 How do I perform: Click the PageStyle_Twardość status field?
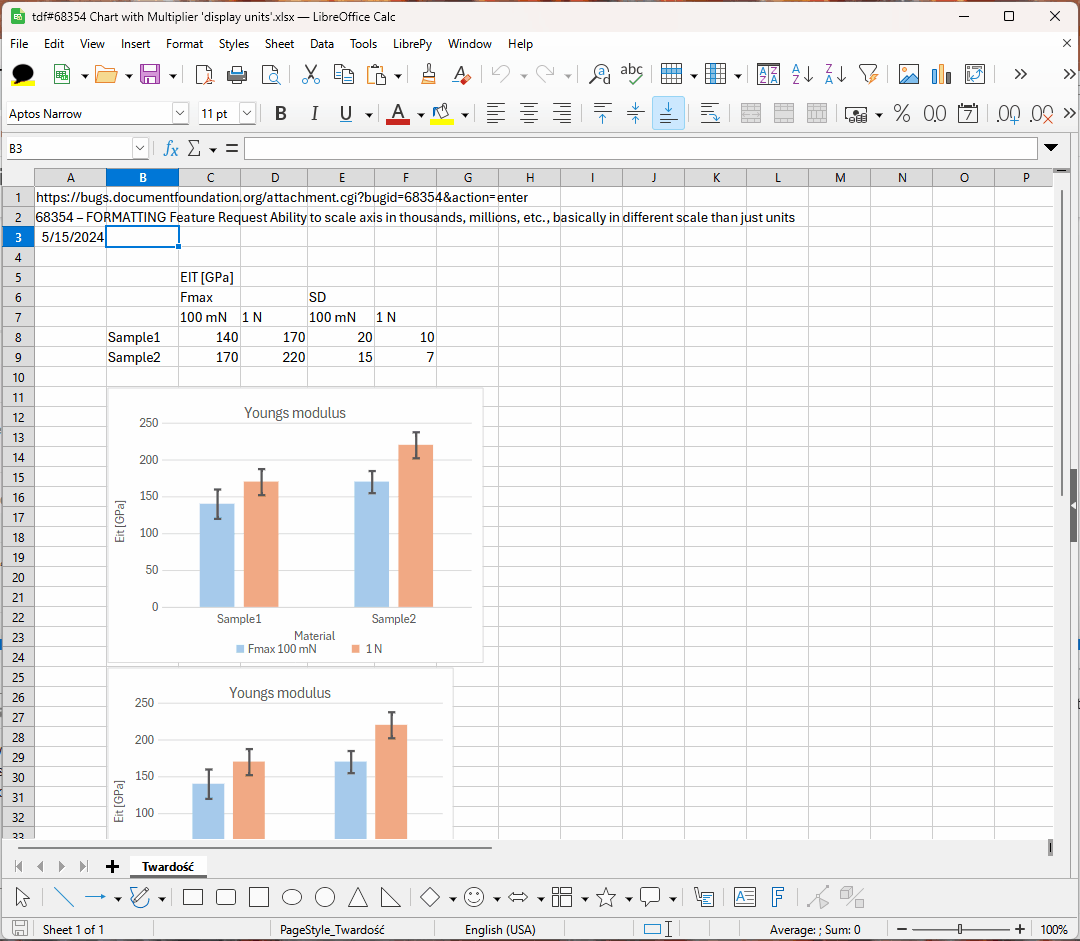[x=332, y=929]
